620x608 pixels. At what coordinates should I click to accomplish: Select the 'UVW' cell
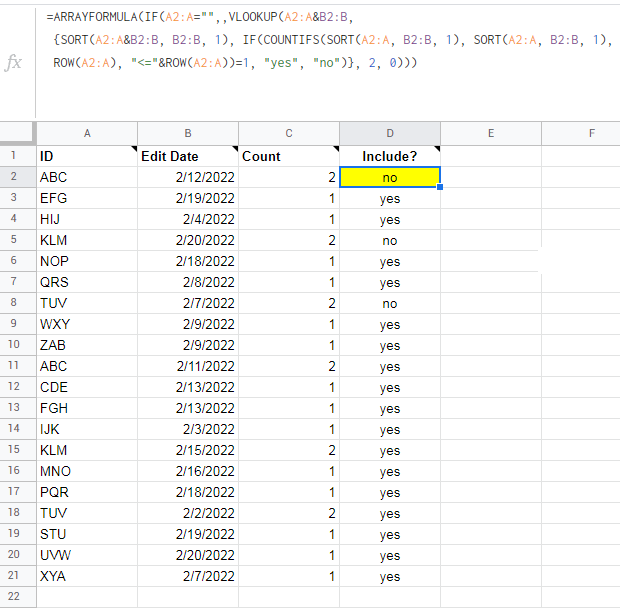click(87, 555)
